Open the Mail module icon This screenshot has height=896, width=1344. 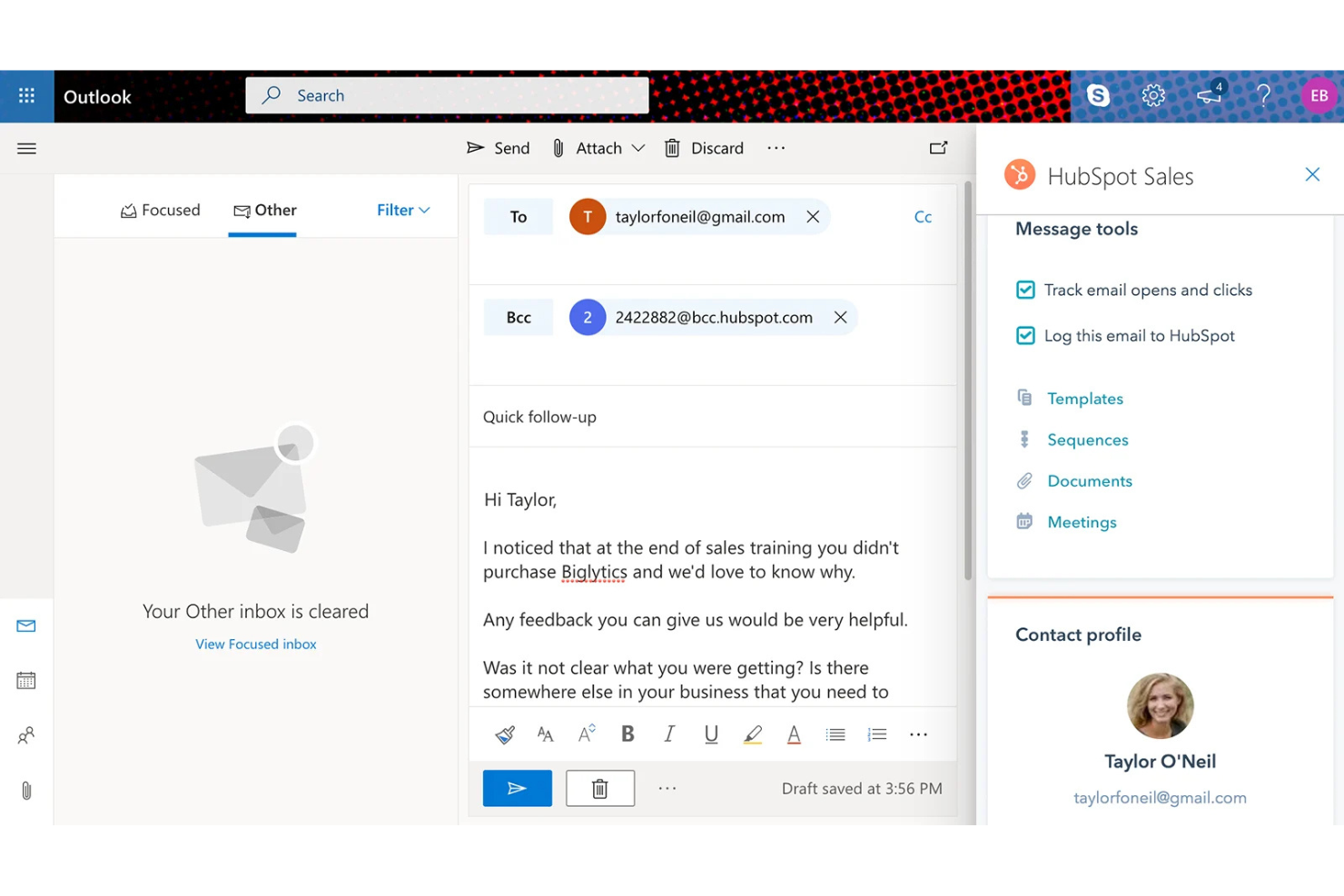[26, 625]
